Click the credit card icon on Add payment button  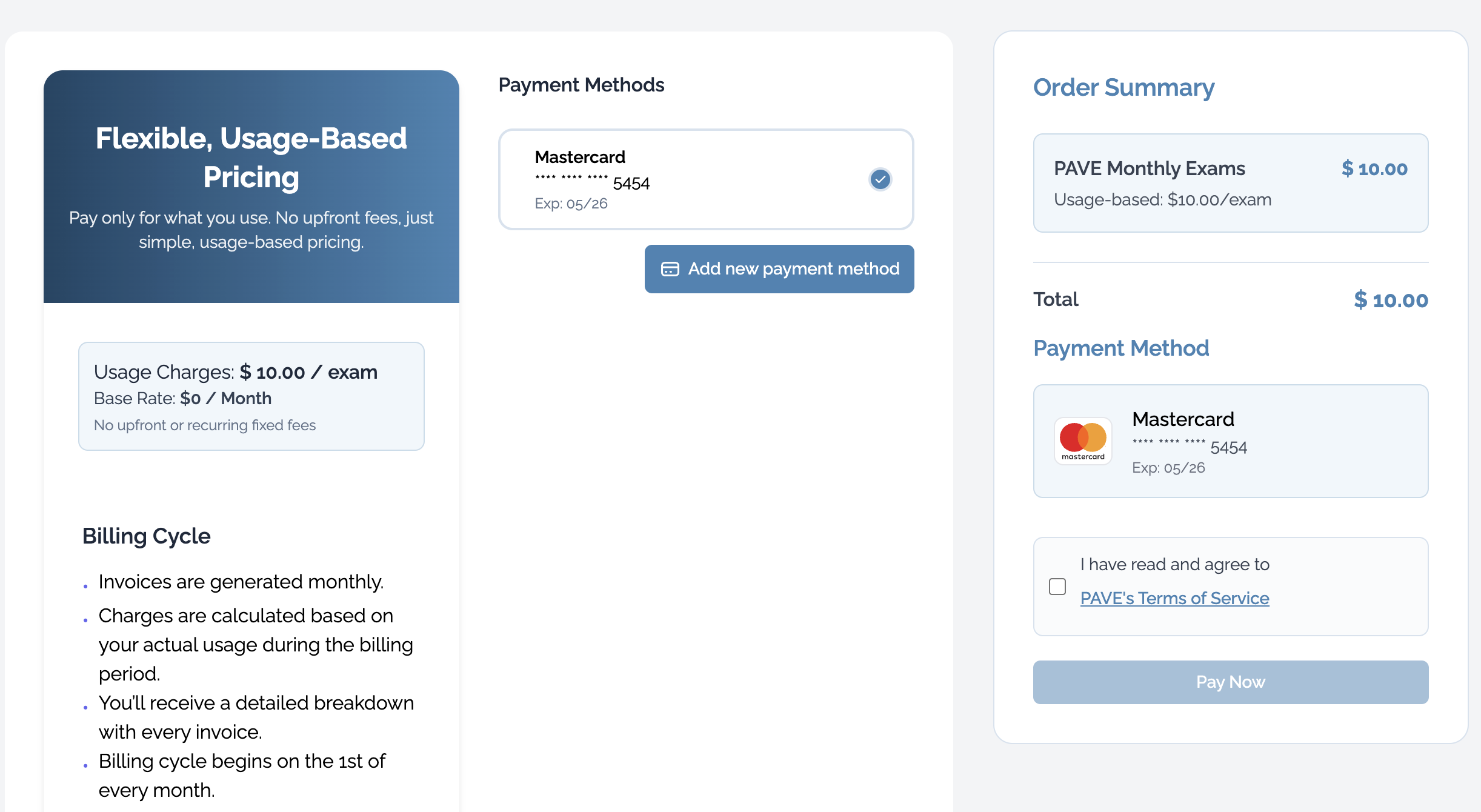[670, 269]
